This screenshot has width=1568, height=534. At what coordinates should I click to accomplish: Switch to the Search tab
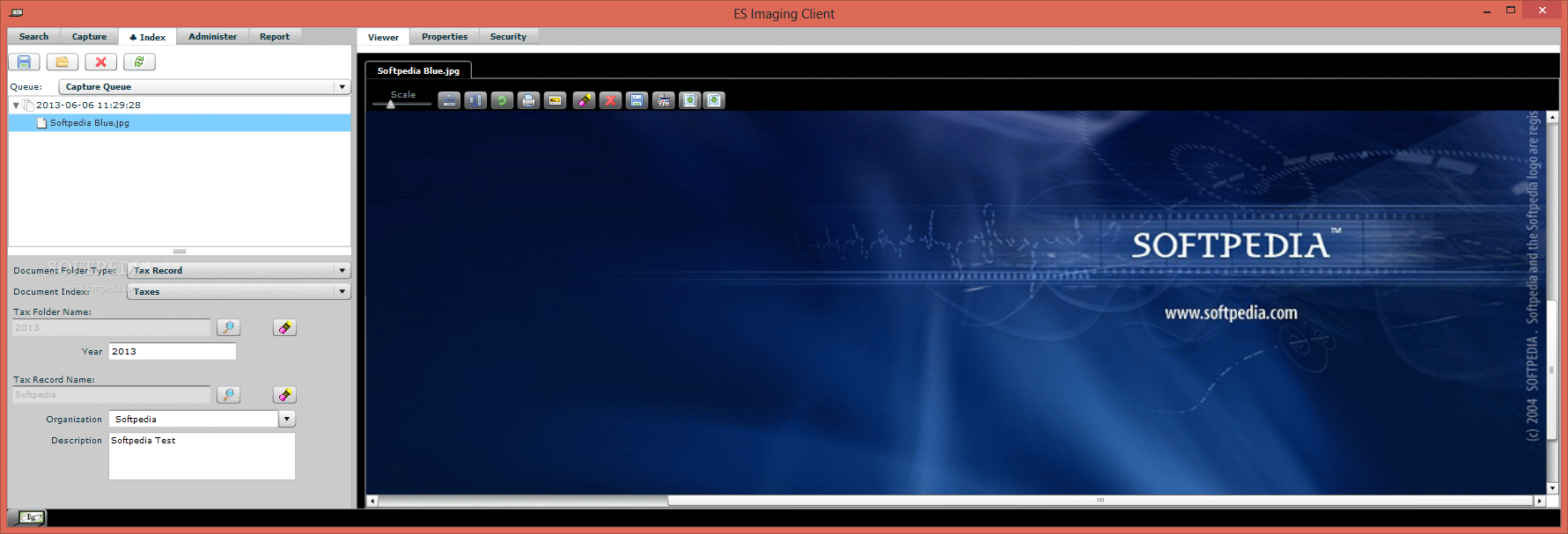pos(33,36)
